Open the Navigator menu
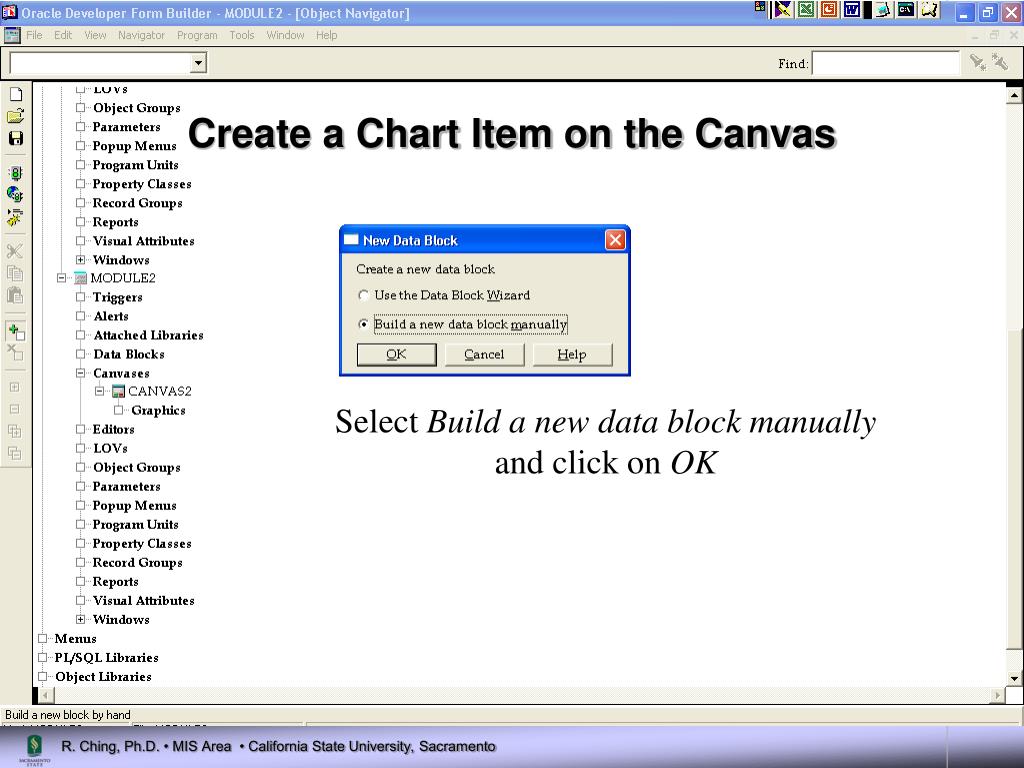This screenshot has width=1024, height=768. tap(141, 35)
